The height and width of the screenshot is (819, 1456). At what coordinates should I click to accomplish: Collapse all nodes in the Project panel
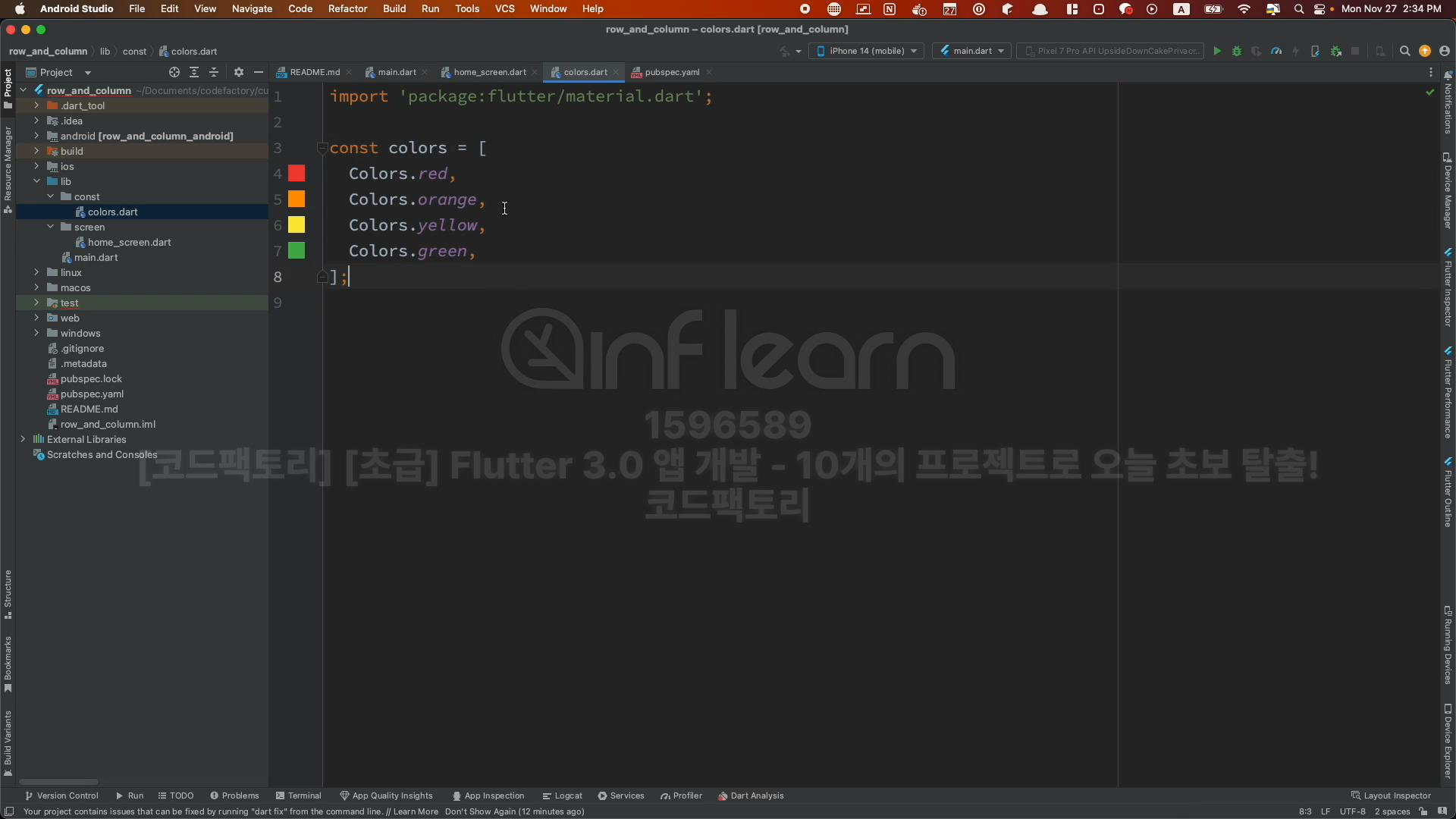coord(214,72)
